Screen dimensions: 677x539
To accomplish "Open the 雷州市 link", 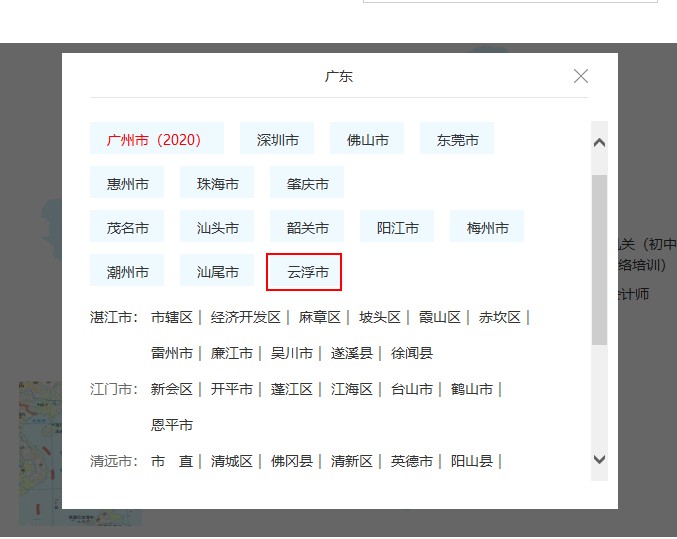I will (x=171, y=353).
